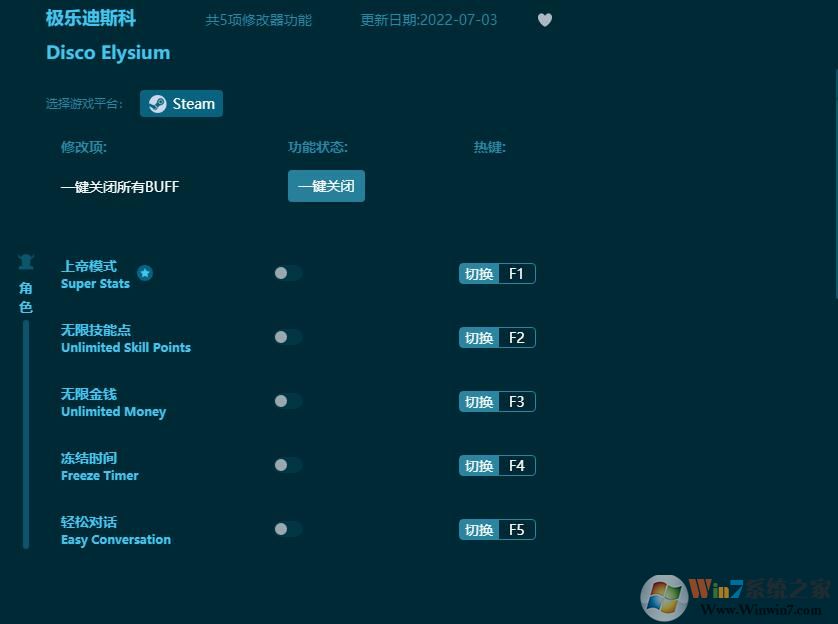The width and height of the screenshot is (838, 624).
Task: Select the Steam game platform
Action: 181,103
